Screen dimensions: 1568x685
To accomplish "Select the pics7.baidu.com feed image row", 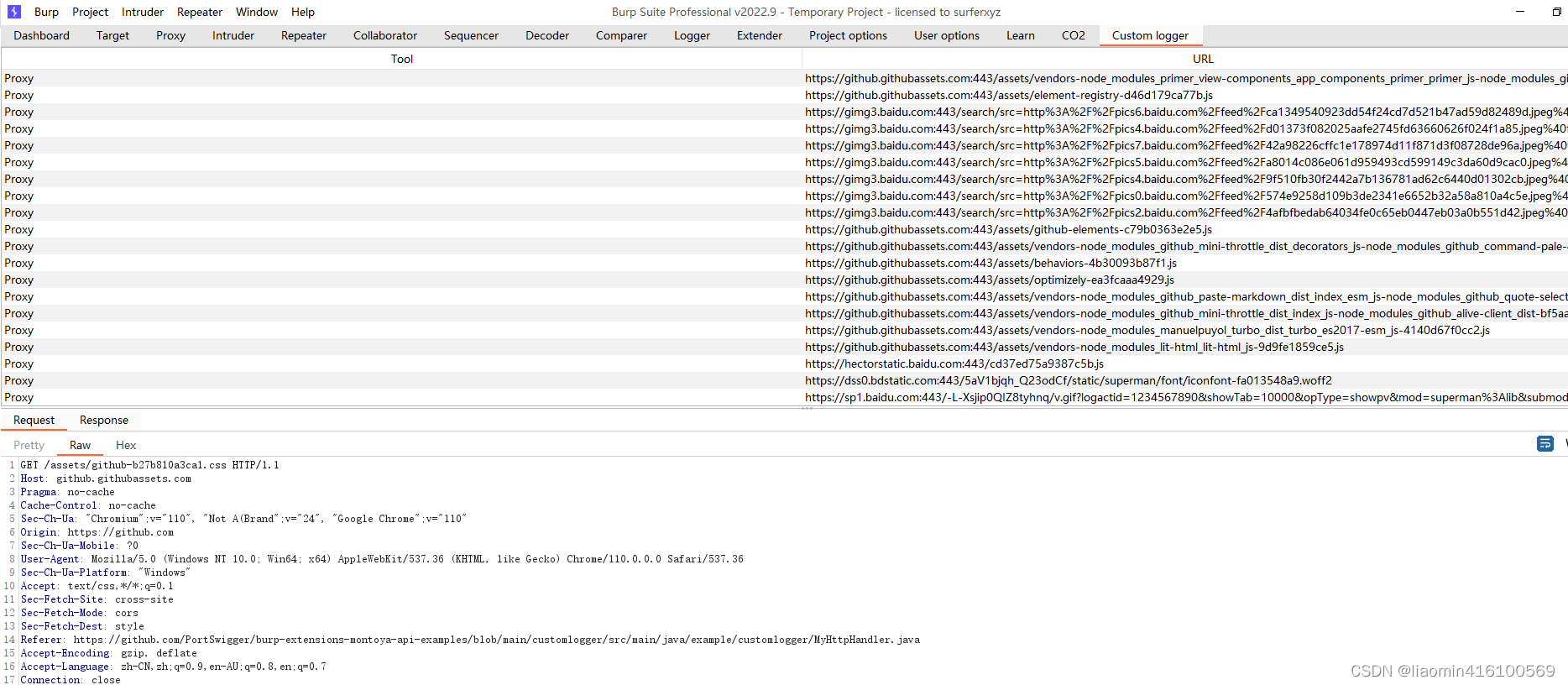I will pyautogui.click(x=784, y=145).
